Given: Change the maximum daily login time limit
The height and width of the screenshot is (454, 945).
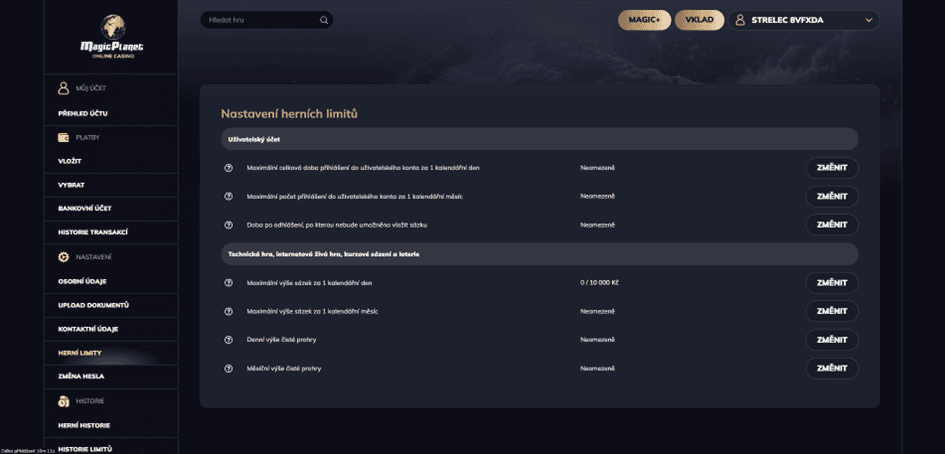Looking at the screenshot, I should point(832,168).
